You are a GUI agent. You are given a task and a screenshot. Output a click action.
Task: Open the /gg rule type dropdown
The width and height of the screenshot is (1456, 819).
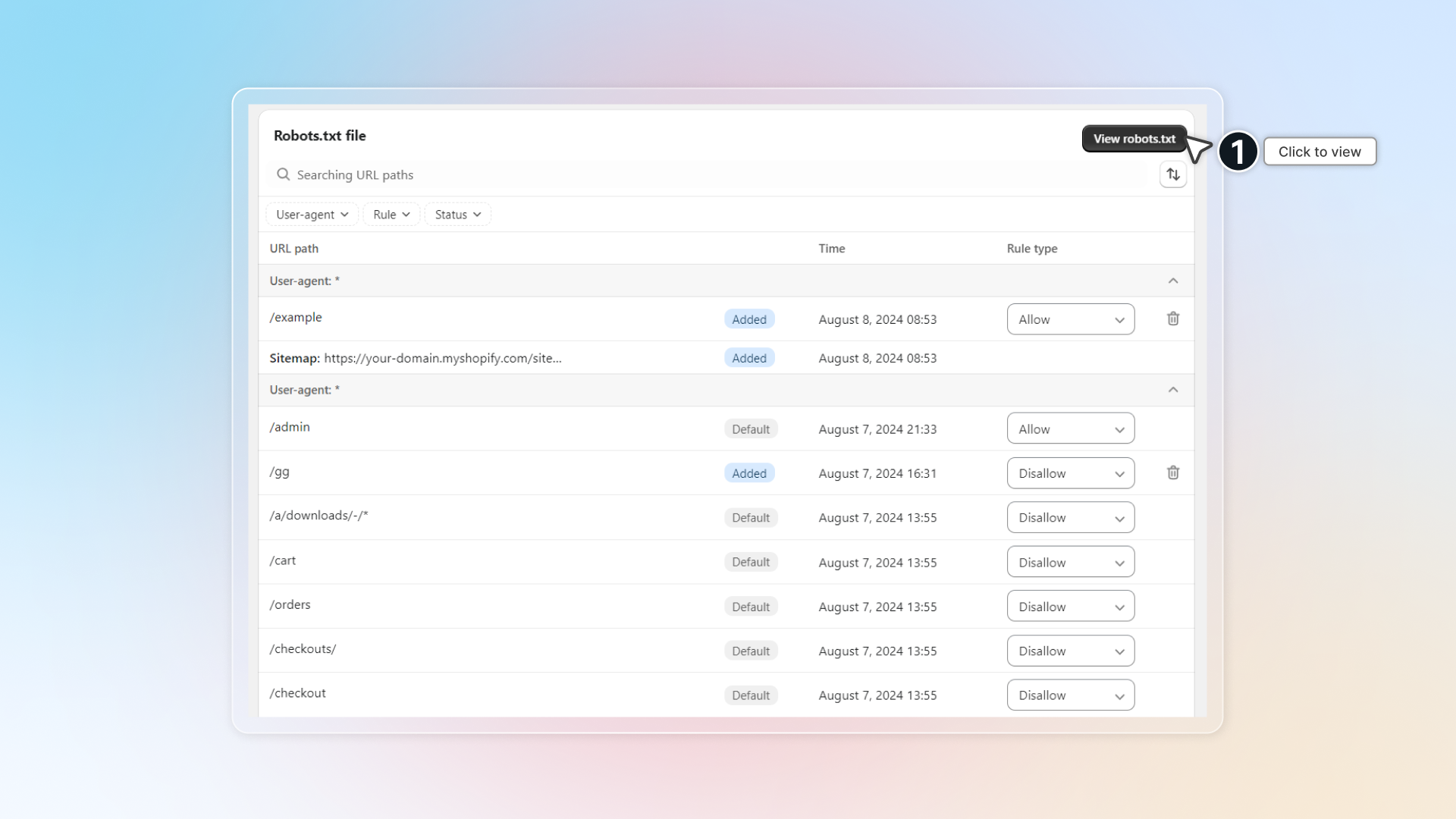(x=1070, y=473)
